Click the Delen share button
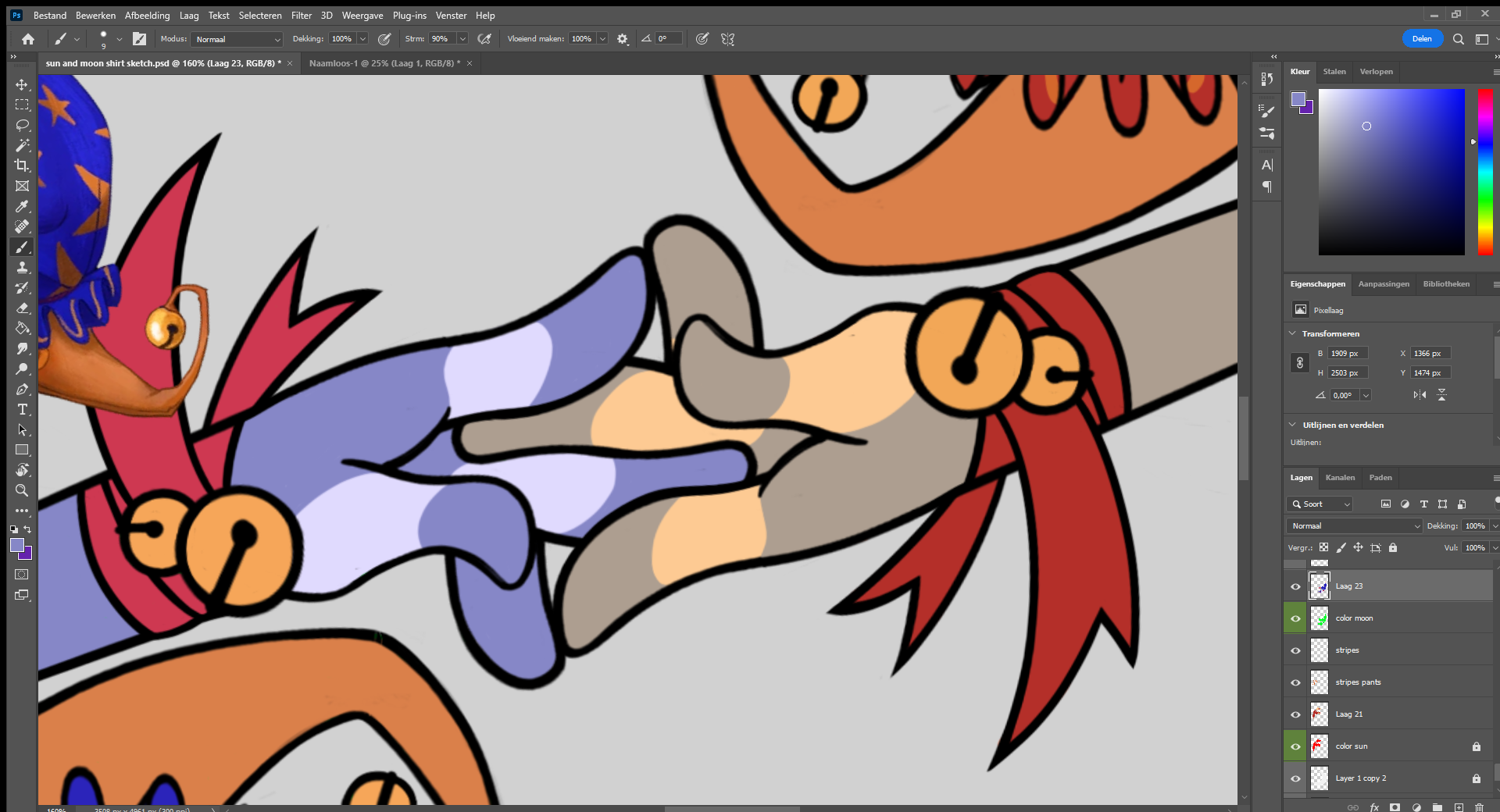The image size is (1500, 812). pos(1422,39)
